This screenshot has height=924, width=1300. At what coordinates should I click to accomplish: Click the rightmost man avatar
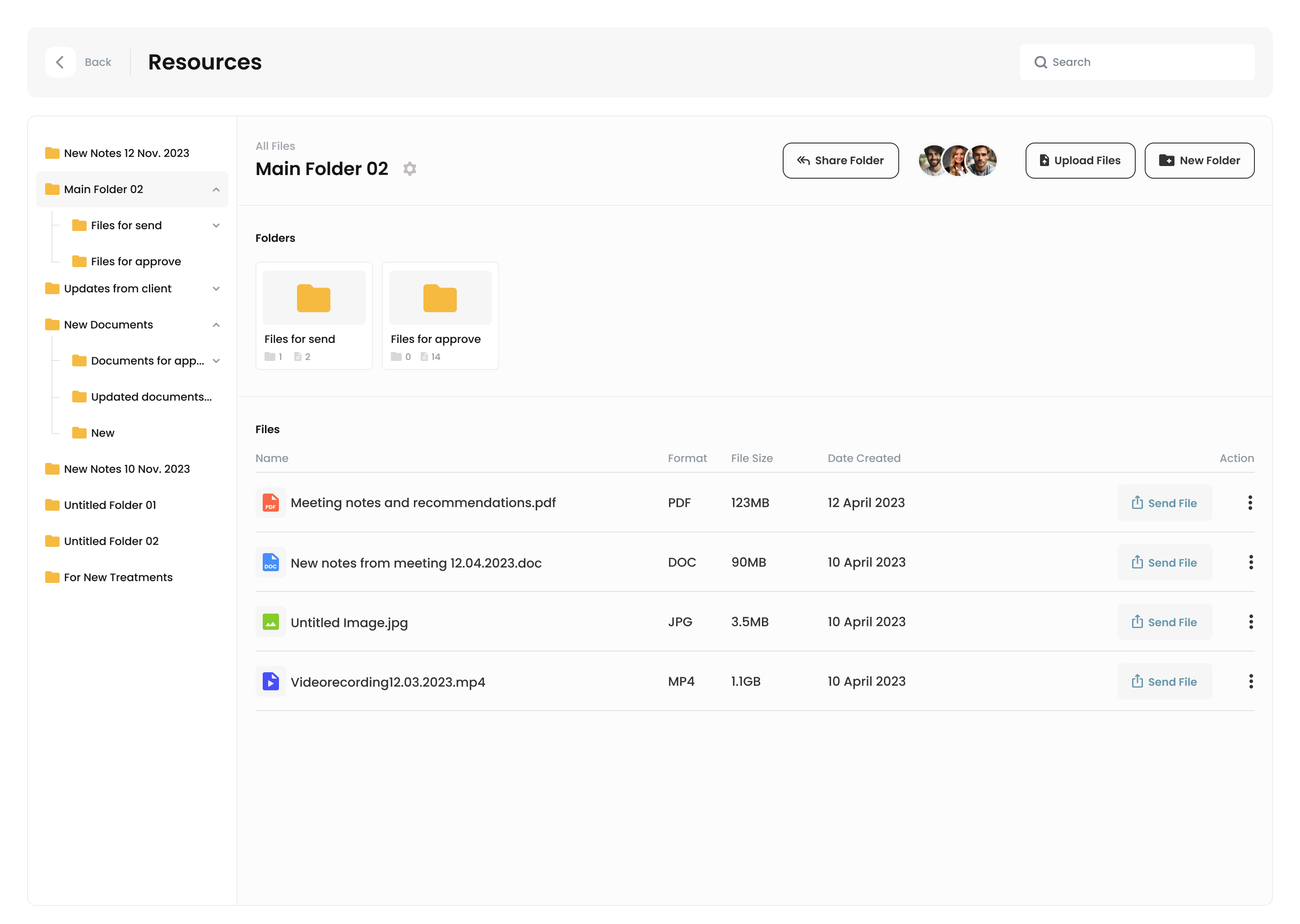coord(982,161)
